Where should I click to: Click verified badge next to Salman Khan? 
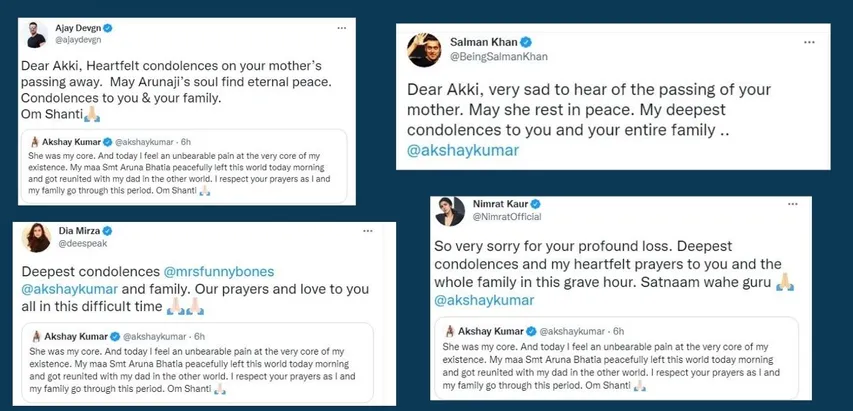526,42
